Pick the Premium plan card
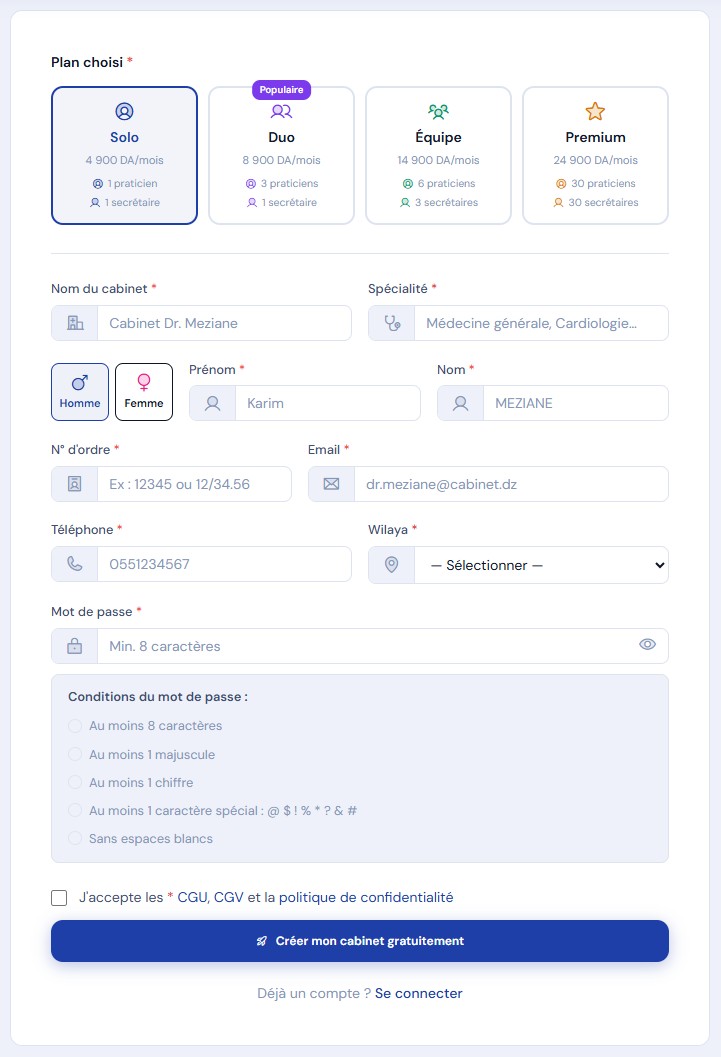Image resolution: width=721 pixels, height=1057 pixels. point(595,155)
